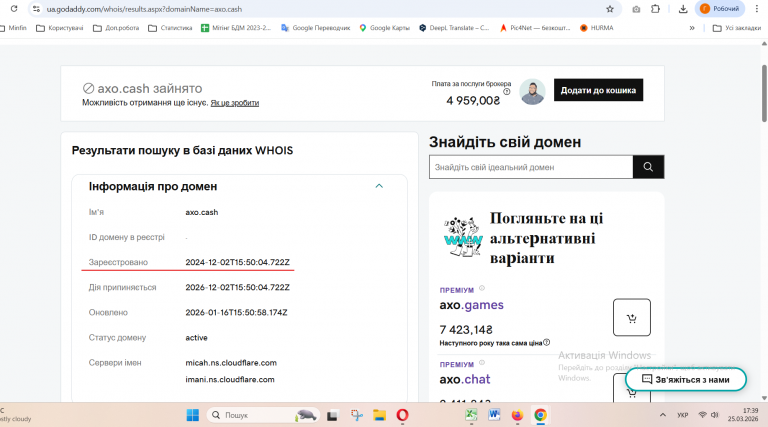Click the axo.cash name value

click(202, 213)
